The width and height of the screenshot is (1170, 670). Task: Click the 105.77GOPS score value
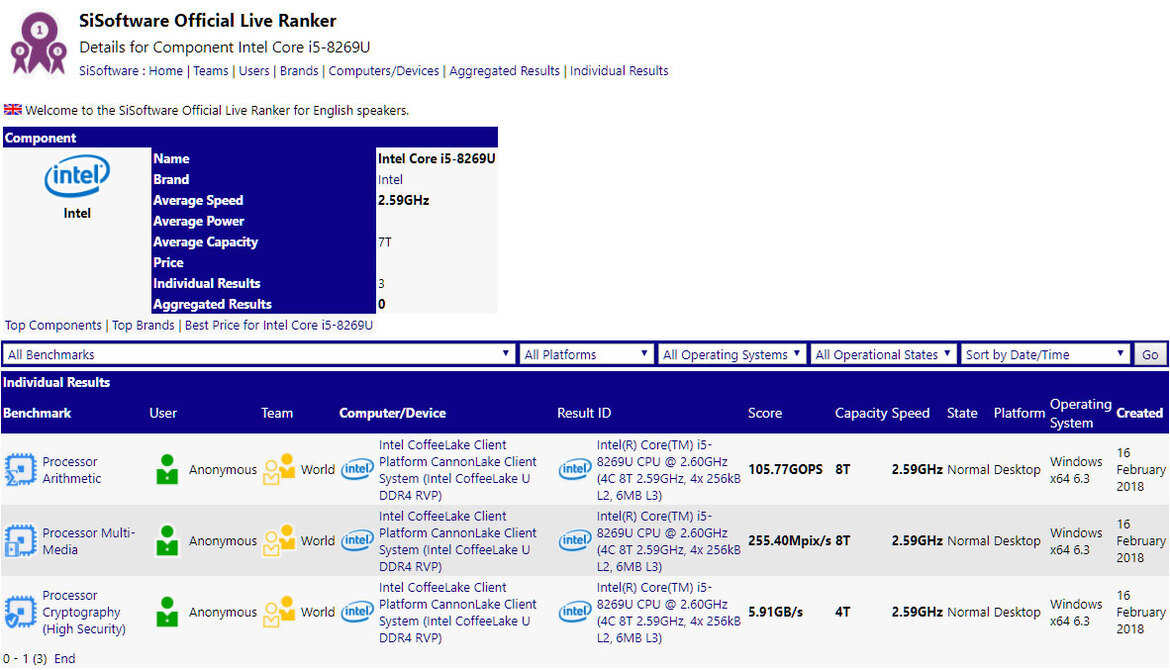pyautogui.click(x=786, y=469)
